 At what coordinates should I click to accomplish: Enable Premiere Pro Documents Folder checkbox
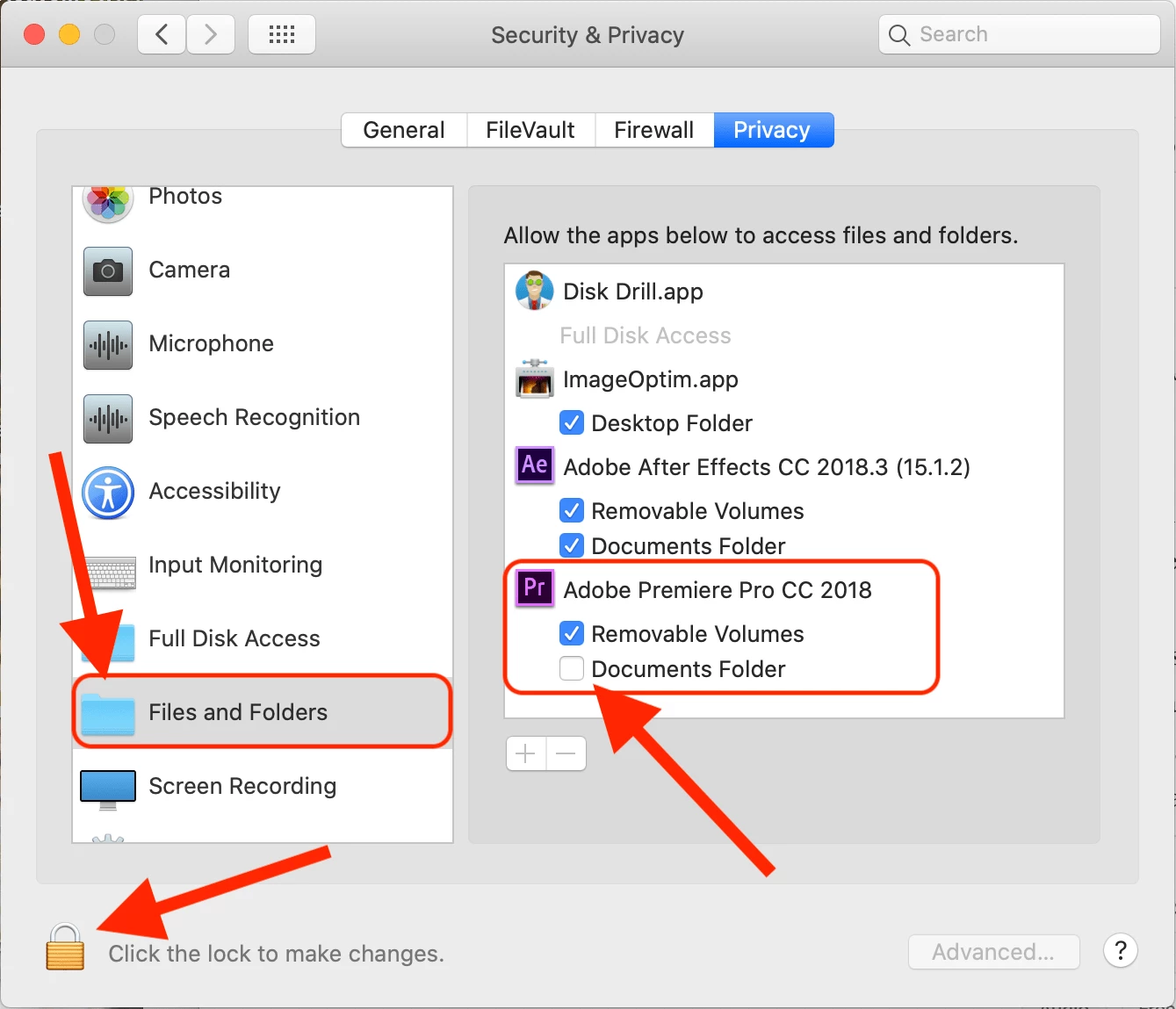click(572, 668)
